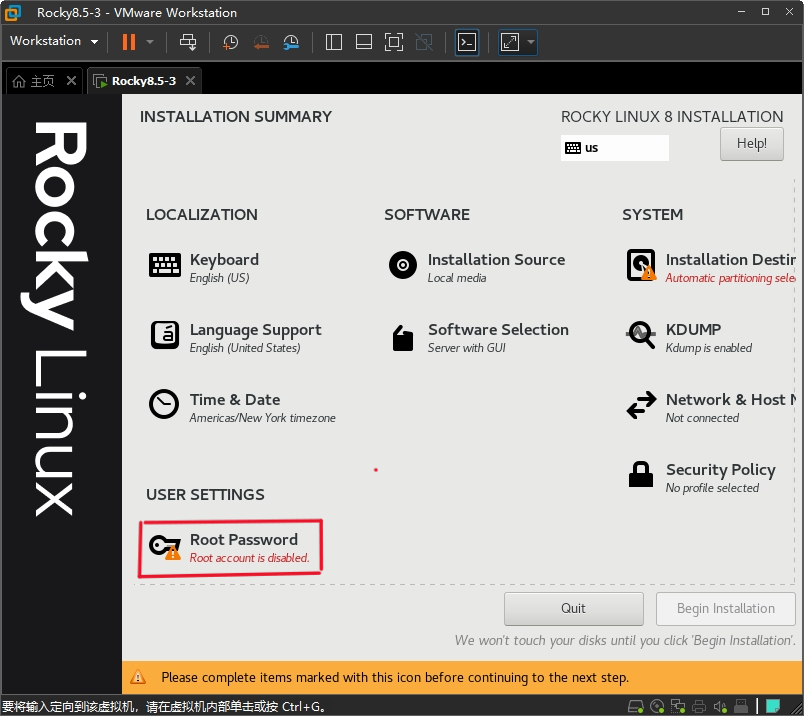The height and width of the screenshot is (716, 804).
Task: Open the snapshot manager icon
Action: (x=291, y=42)
